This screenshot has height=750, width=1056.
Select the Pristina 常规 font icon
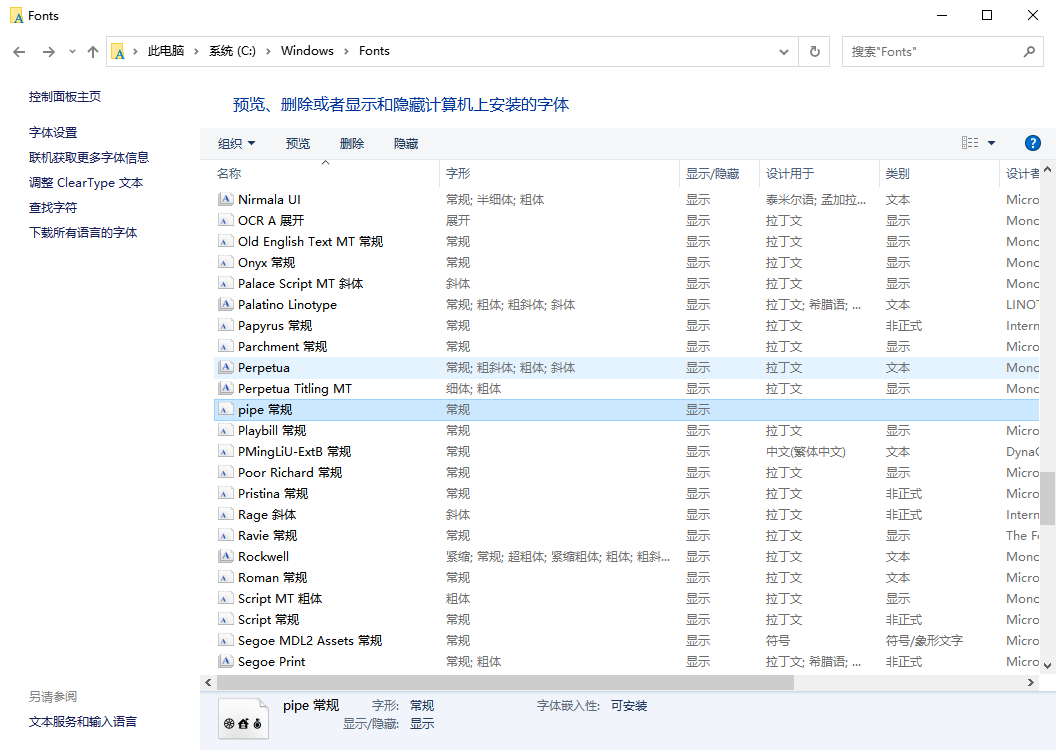[x=226, y=493]
